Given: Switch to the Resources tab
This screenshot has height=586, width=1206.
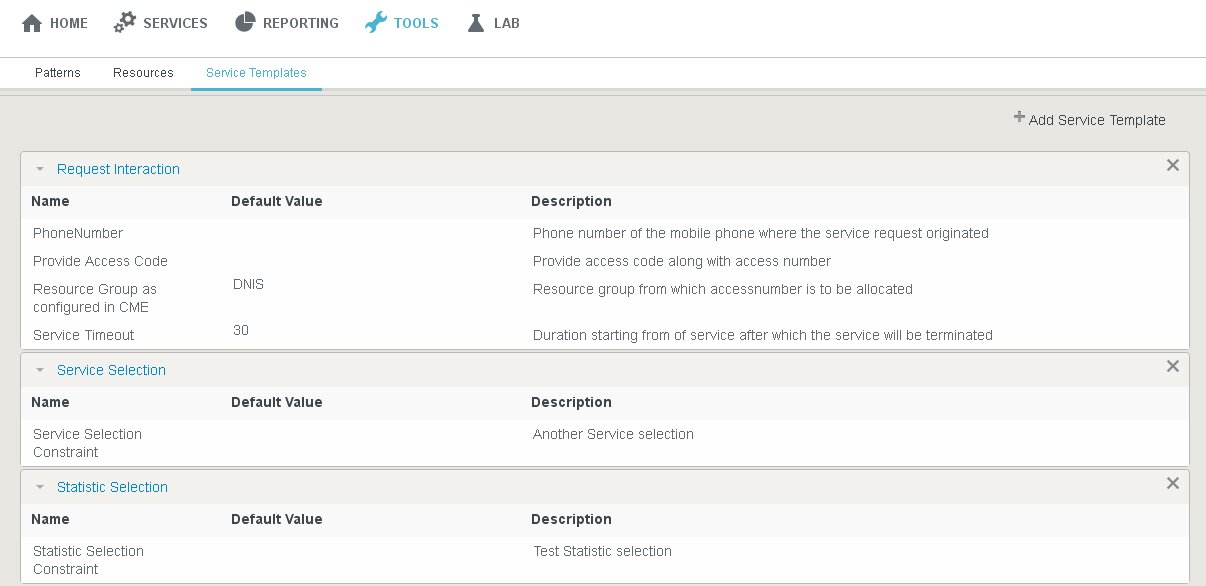Looking at the screenshot, I should pyautogui.click(x=143, y=73).
